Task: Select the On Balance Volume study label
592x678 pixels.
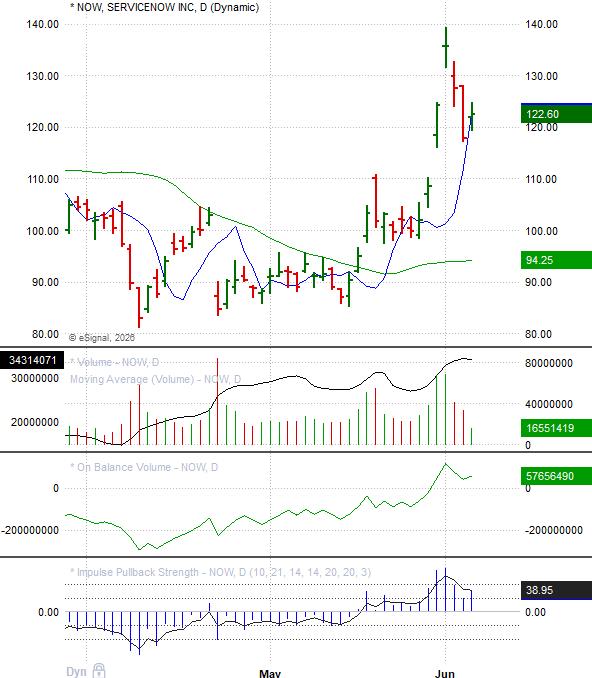Action: (144, 467)
